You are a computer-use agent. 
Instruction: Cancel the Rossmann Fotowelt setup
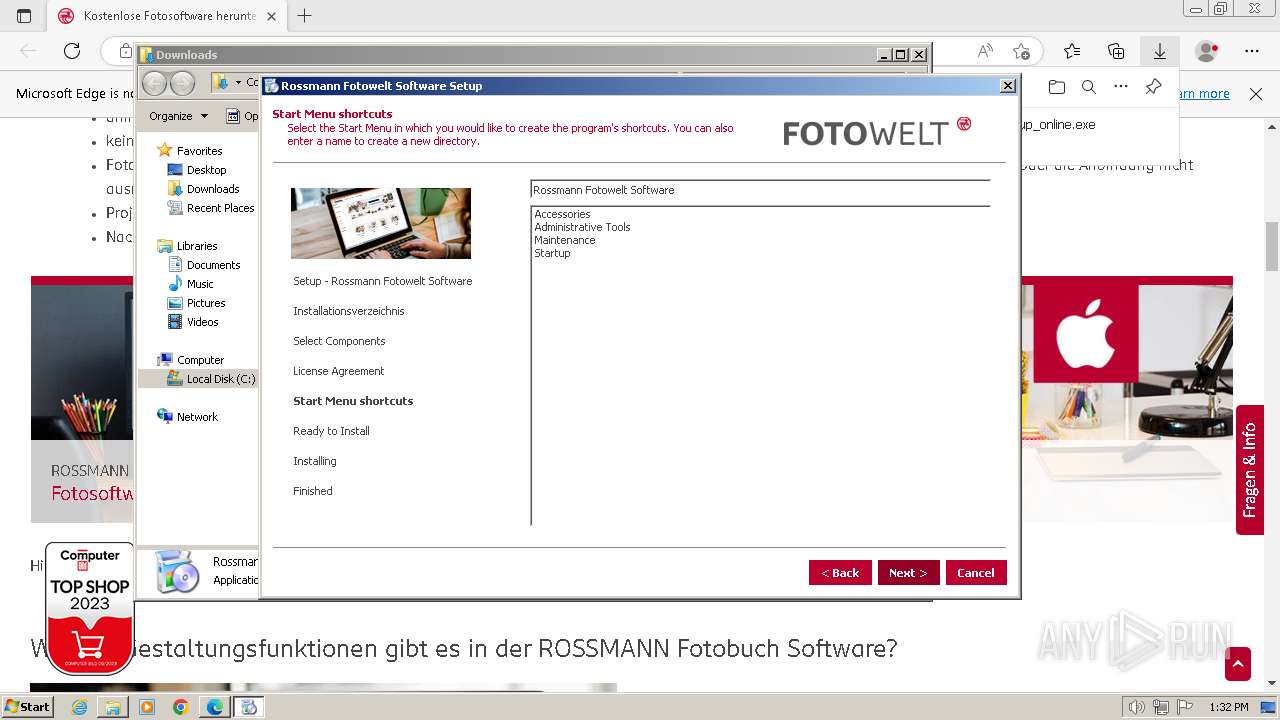click(x=976, y=572)
